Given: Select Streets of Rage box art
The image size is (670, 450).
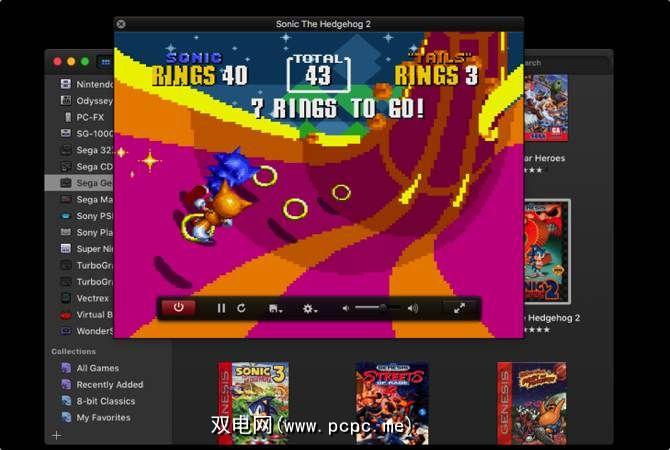Looking at the screenshot, I should (392, 403).
